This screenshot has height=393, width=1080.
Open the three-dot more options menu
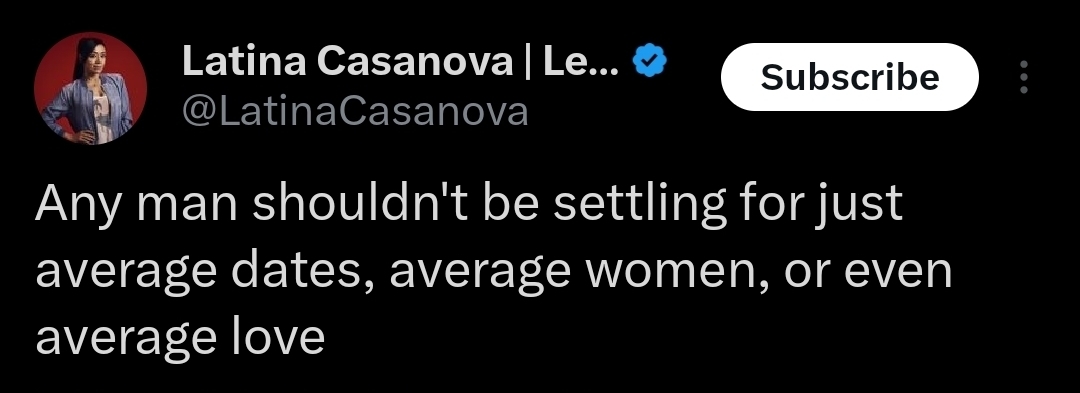(x=1024, y=76)
